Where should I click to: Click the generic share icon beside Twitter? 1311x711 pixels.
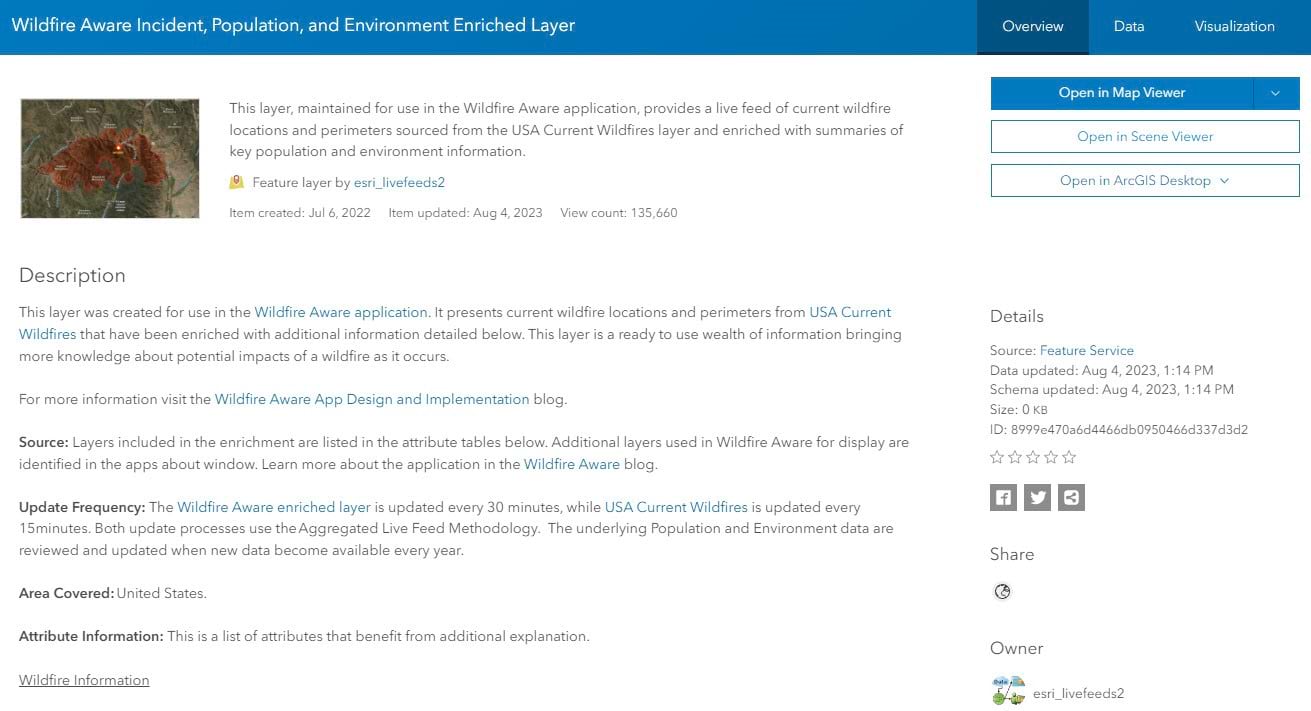click(1071, 497)
